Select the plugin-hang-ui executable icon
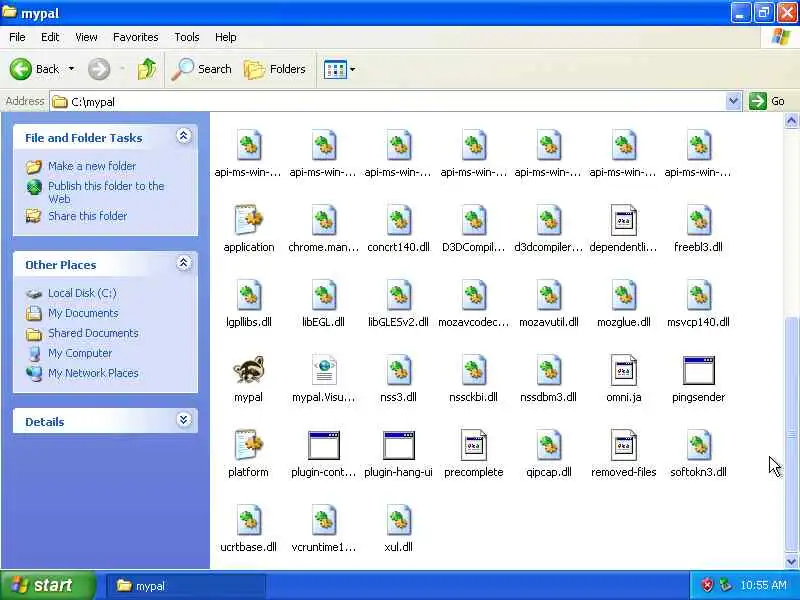The height and width of the screenshot is (600, 800). click(x=398, y=445)
